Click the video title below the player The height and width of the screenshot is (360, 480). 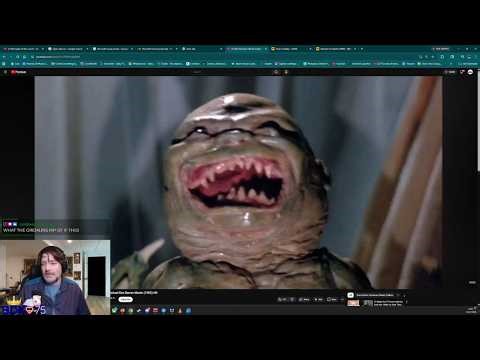(x=134, y=292)
